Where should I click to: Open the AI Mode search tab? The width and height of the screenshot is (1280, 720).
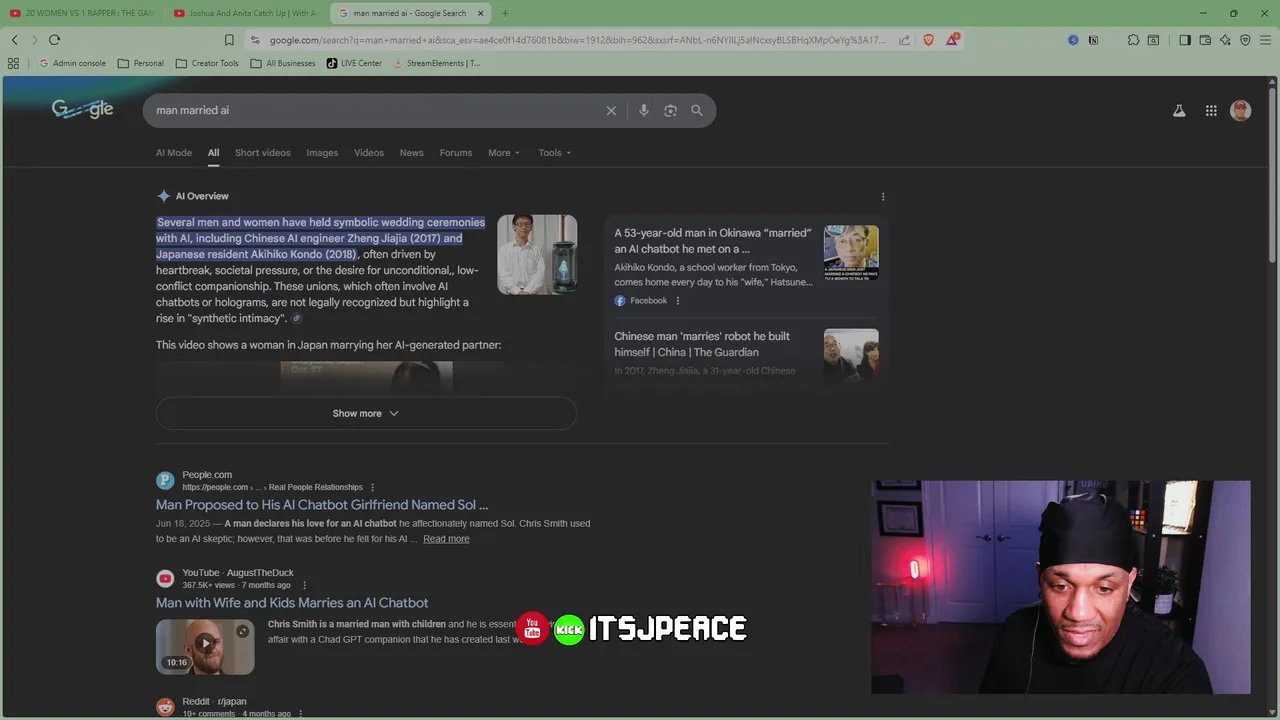click(174, 153)
